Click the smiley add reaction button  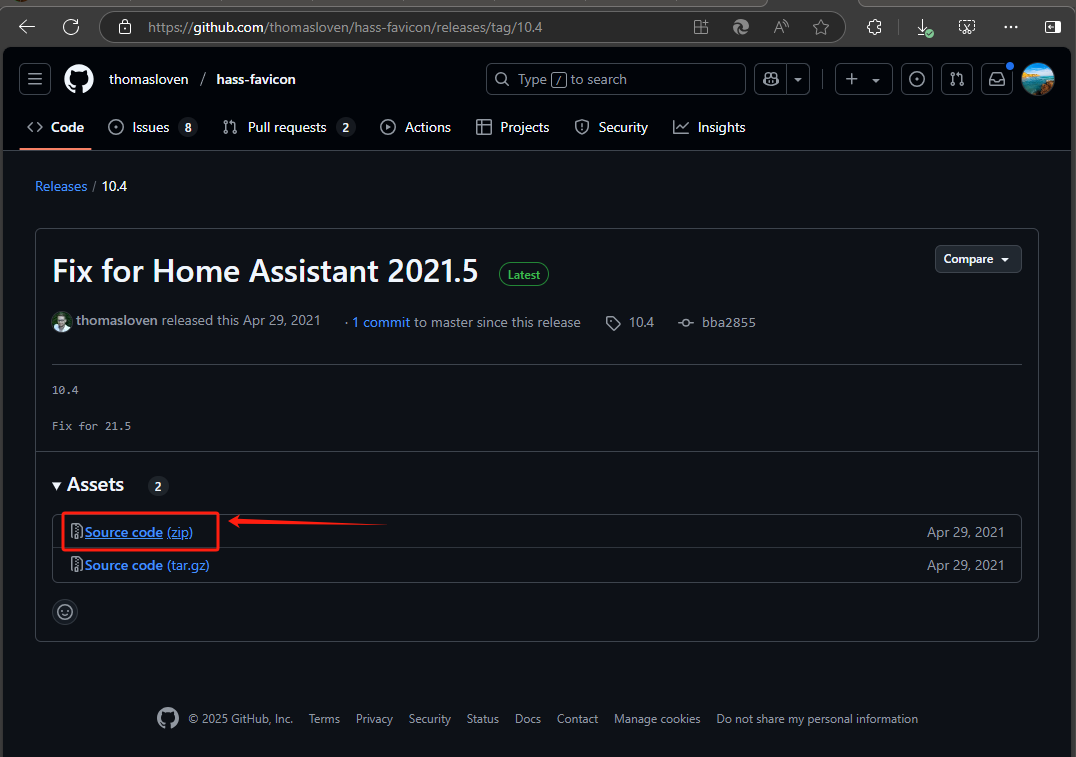[65, 612]
